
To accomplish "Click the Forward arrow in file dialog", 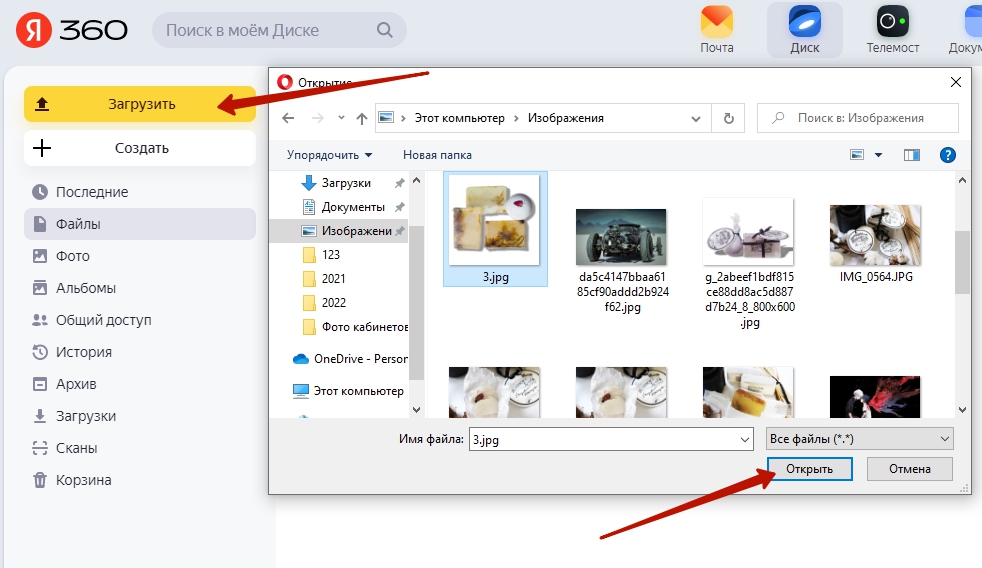I will click(x=318, y=118).
